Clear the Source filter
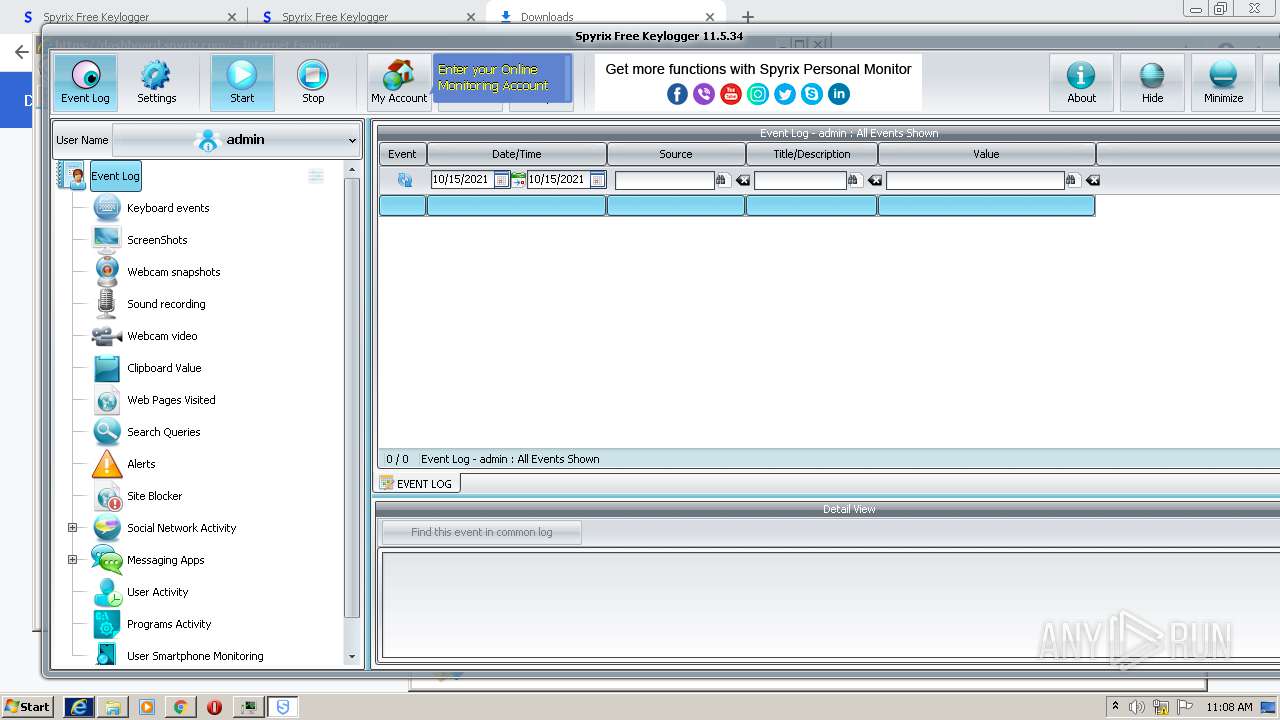The image size is (1280, 720). [x=742, y=180]
